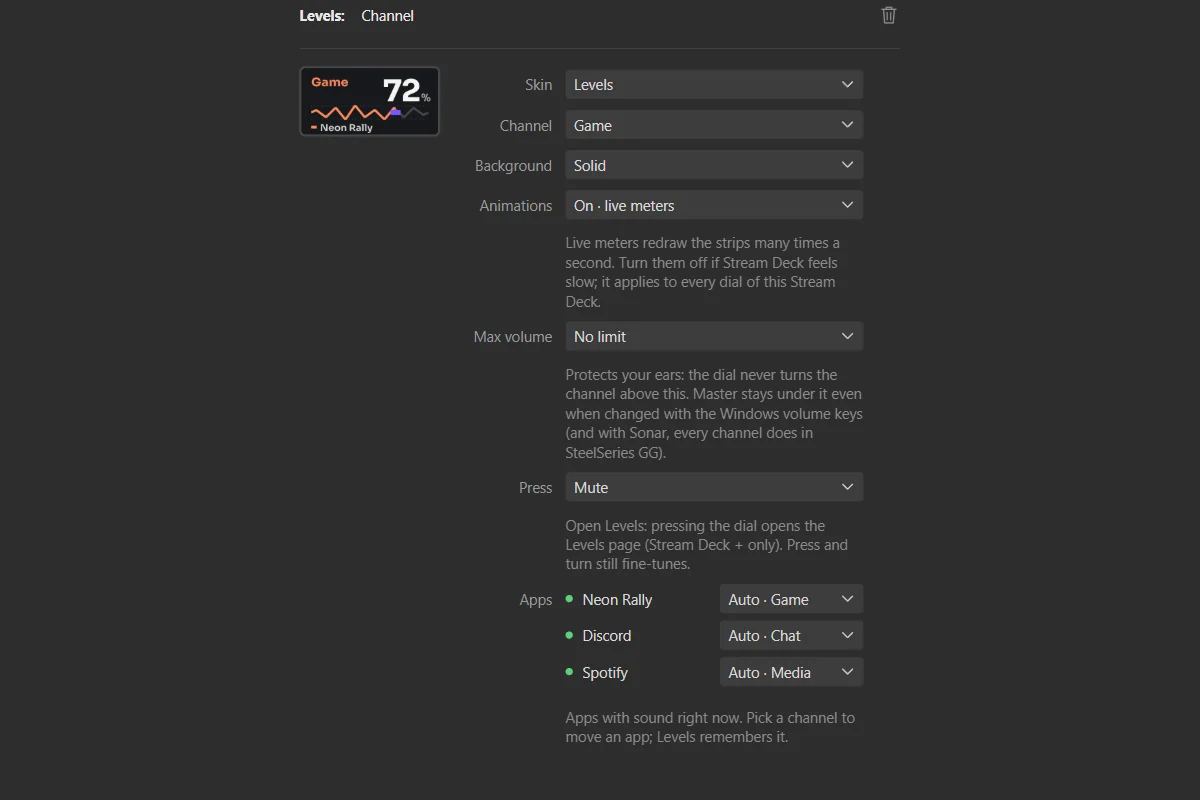Click the Apps section label

click(x=536, y=600)
